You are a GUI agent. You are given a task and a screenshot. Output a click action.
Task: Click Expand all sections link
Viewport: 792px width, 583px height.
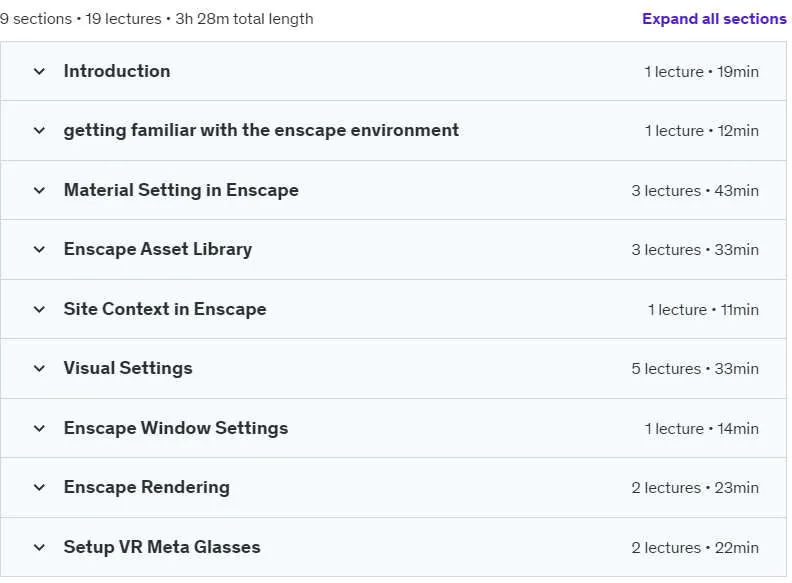(714, 19)
